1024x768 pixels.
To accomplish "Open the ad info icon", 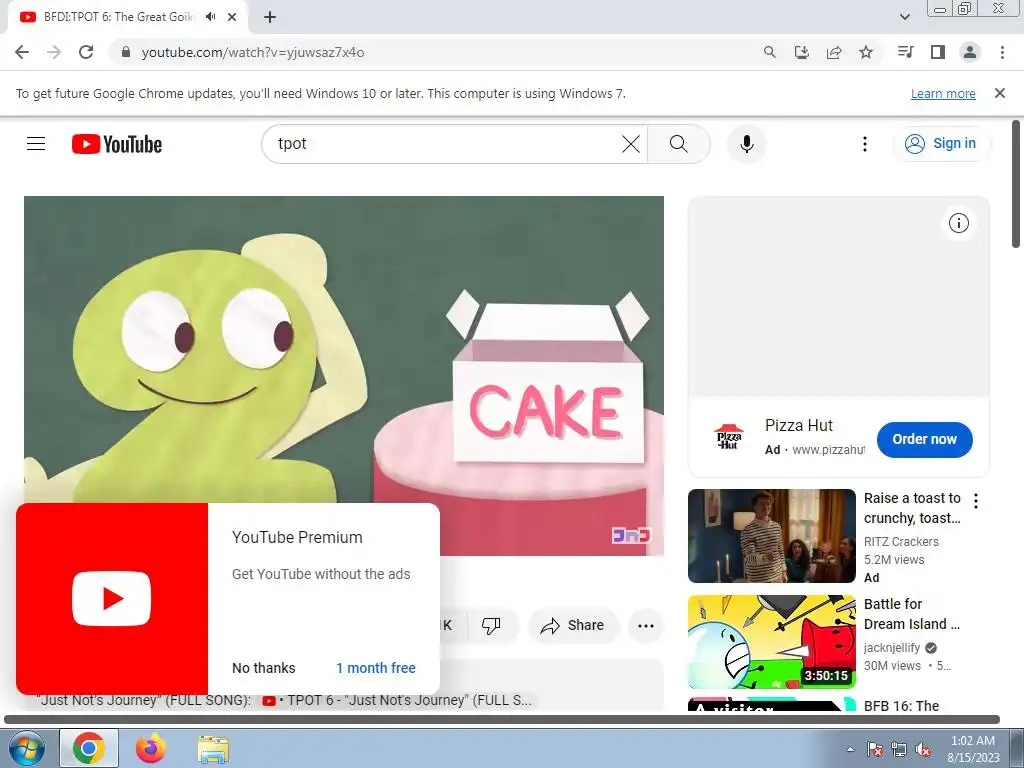I will click(959, 223).
